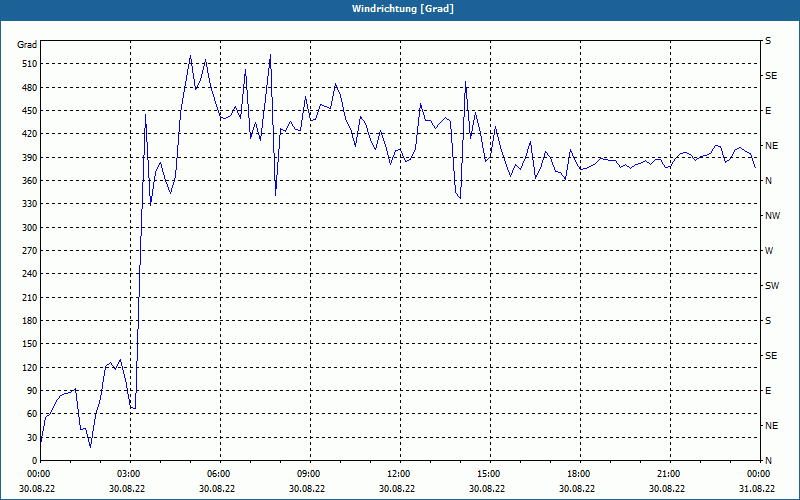Pick the 21:00 time axis label
800x500 pixels.
[x=669, y=474]
